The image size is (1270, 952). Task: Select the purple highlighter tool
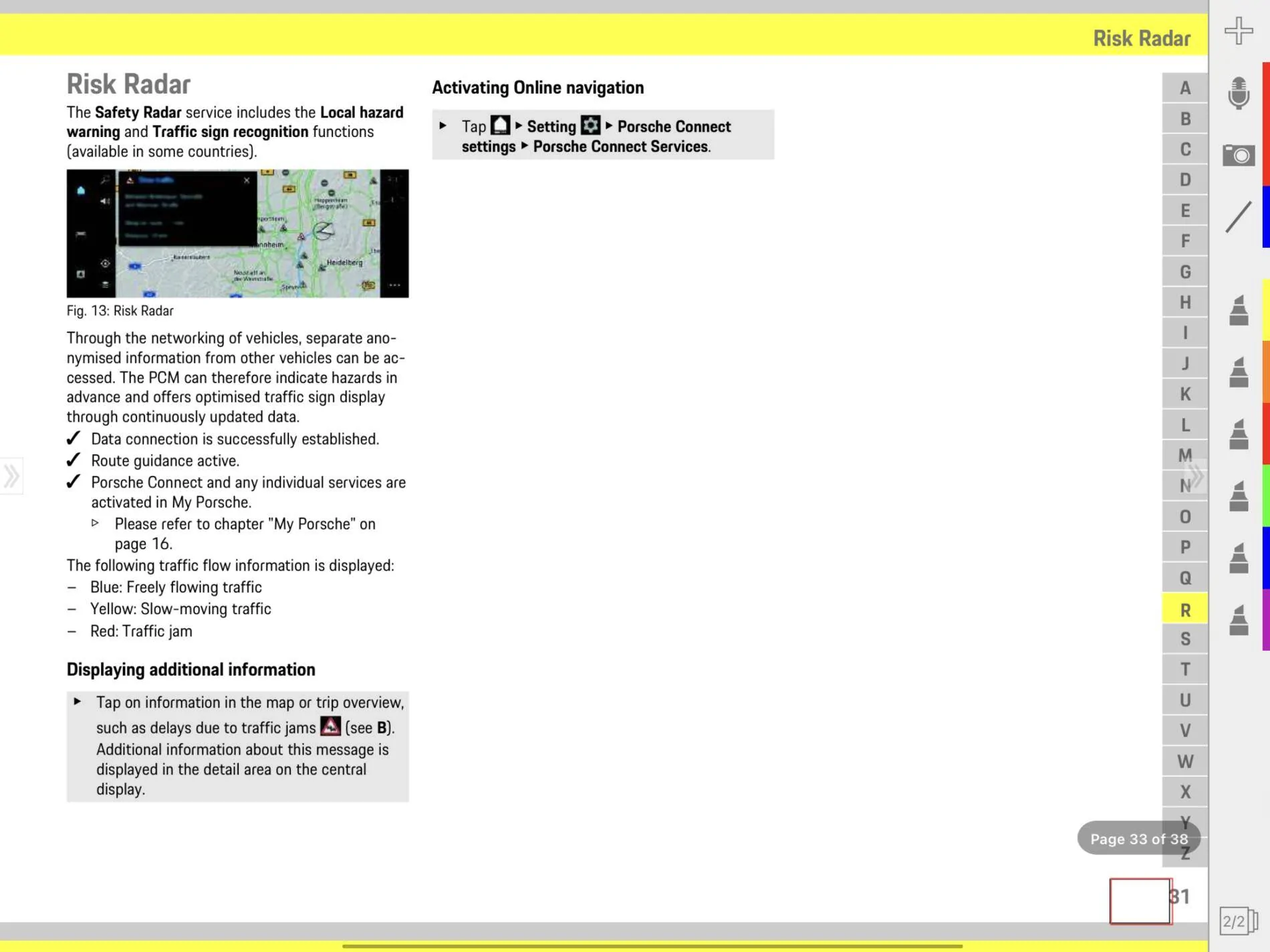[1239, 619]
